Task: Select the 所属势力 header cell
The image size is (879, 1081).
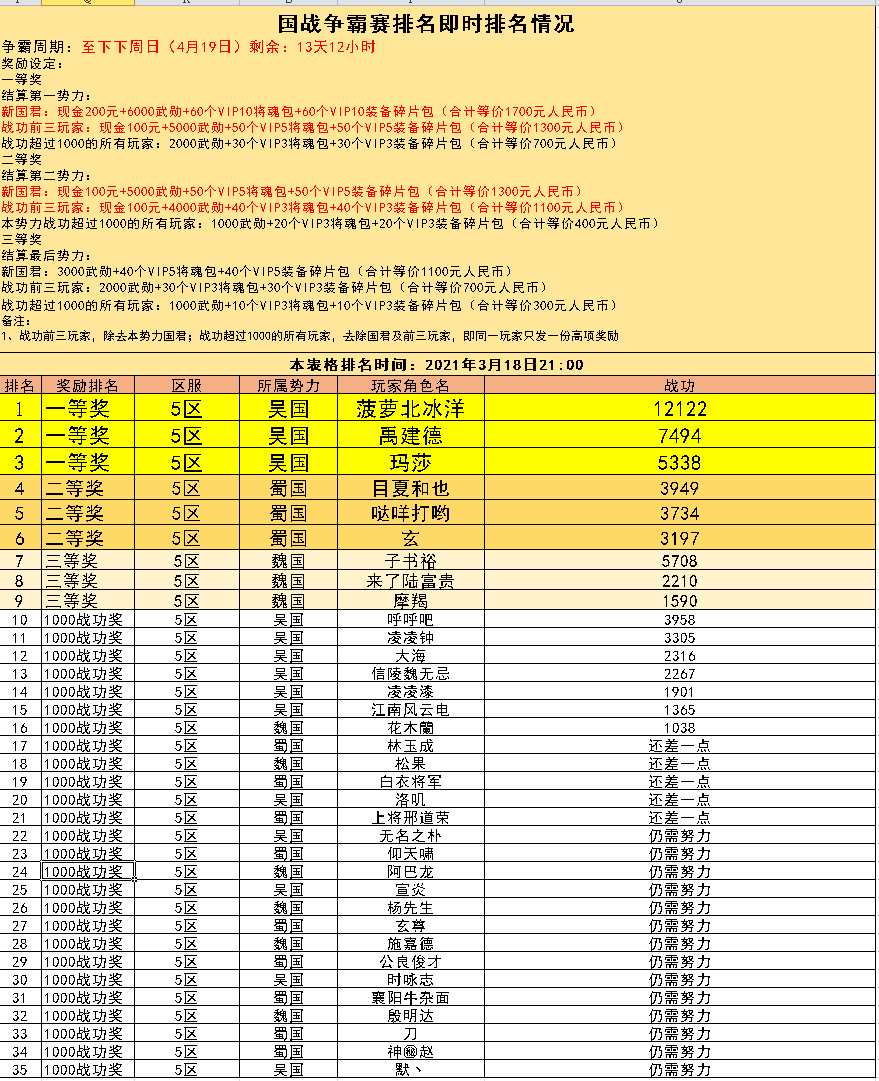Action: (288, 385)
